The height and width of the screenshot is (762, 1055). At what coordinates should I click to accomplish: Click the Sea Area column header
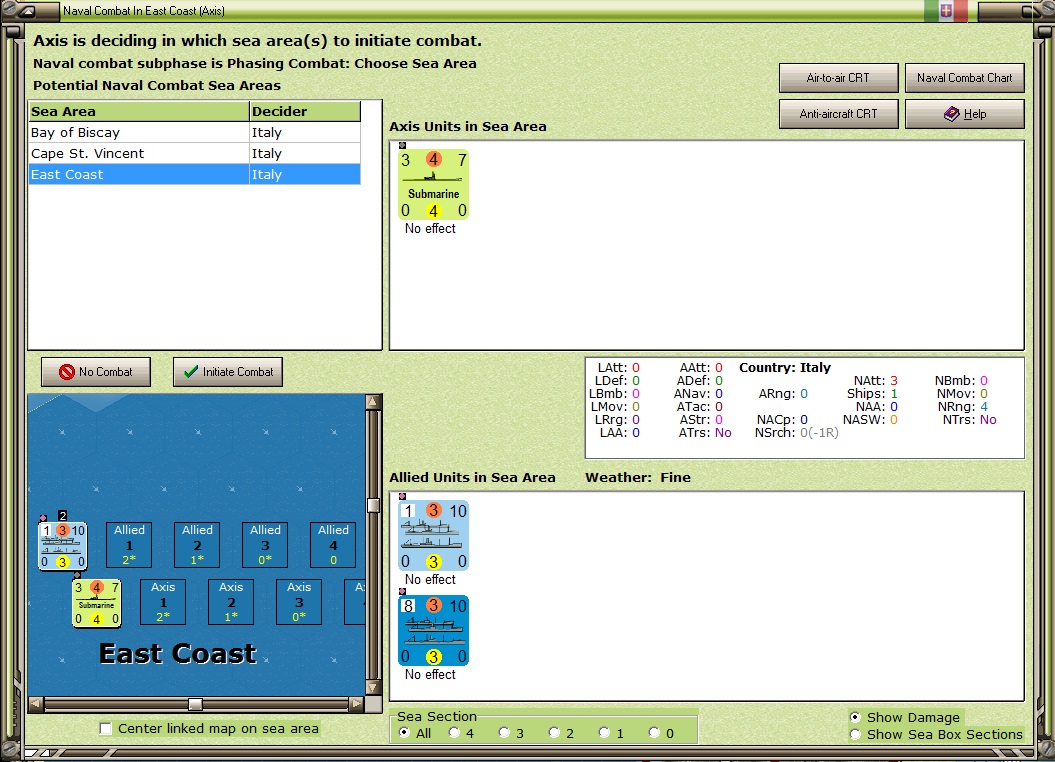[x=139, y=112]
